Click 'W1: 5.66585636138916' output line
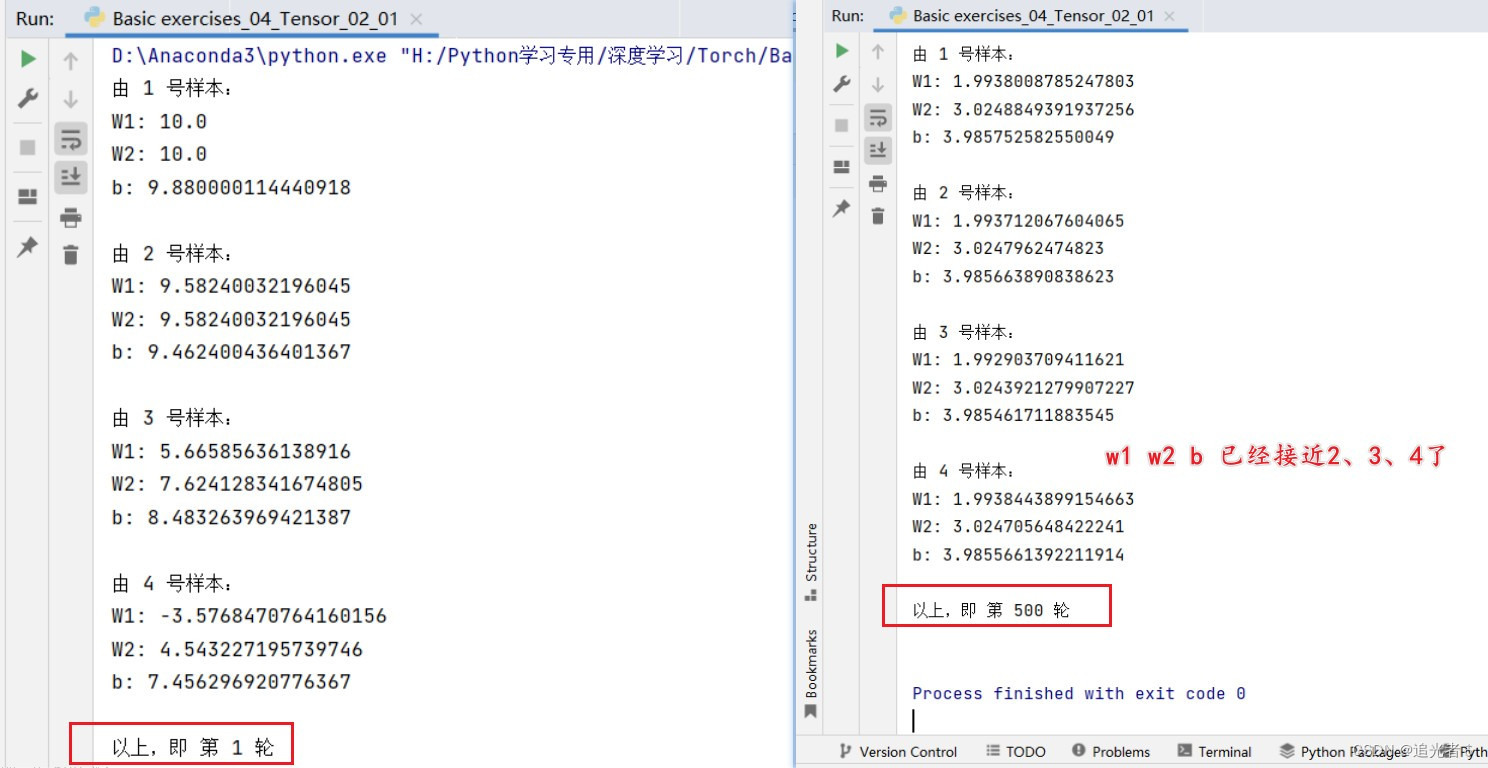Viewport: 1488px width, 768px height. tap(231, 451)
